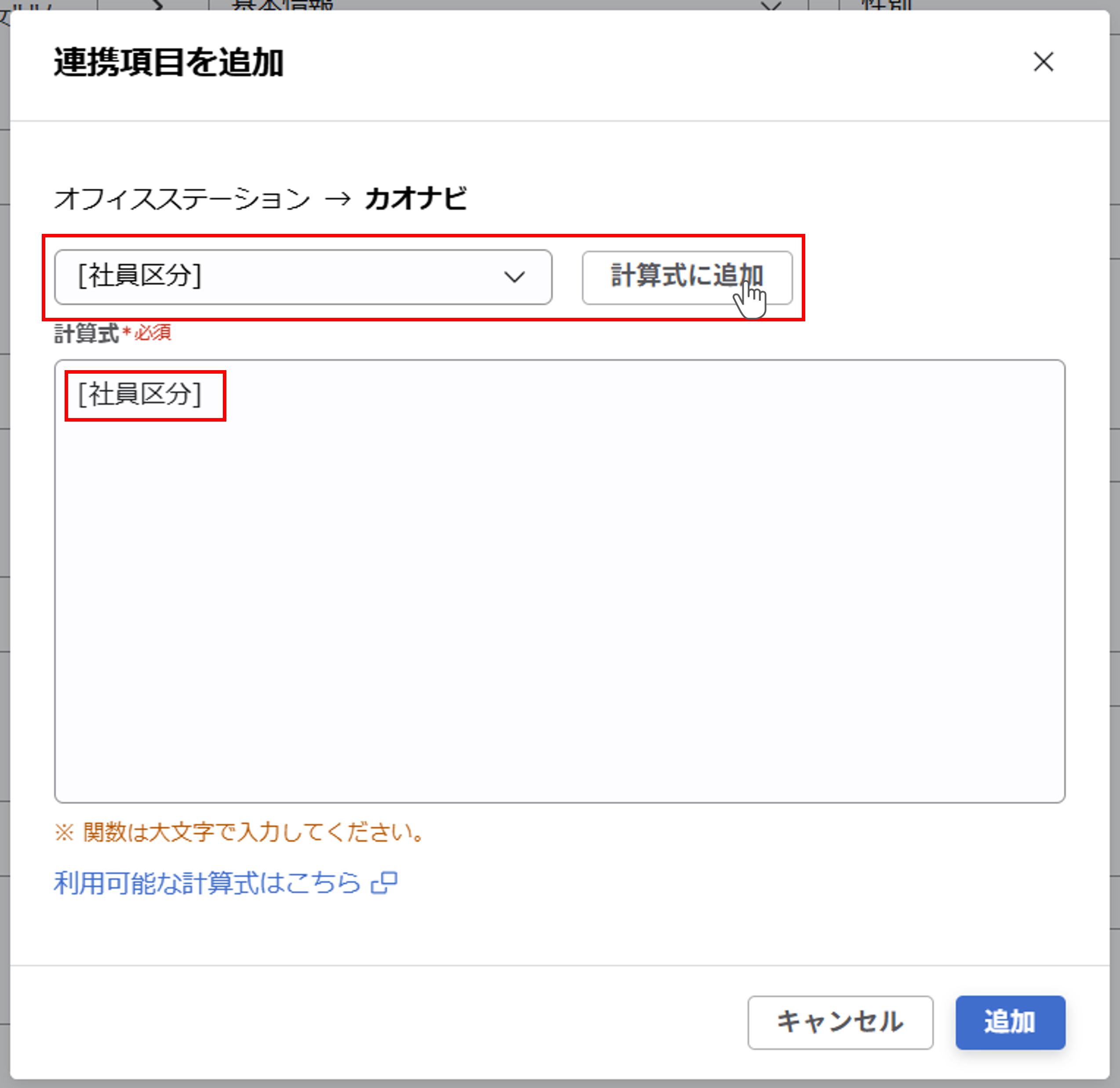Viewport: 1120px width, 1088px height.
Task: Click the オフィスステーション label text
Action: coord(182,199)
